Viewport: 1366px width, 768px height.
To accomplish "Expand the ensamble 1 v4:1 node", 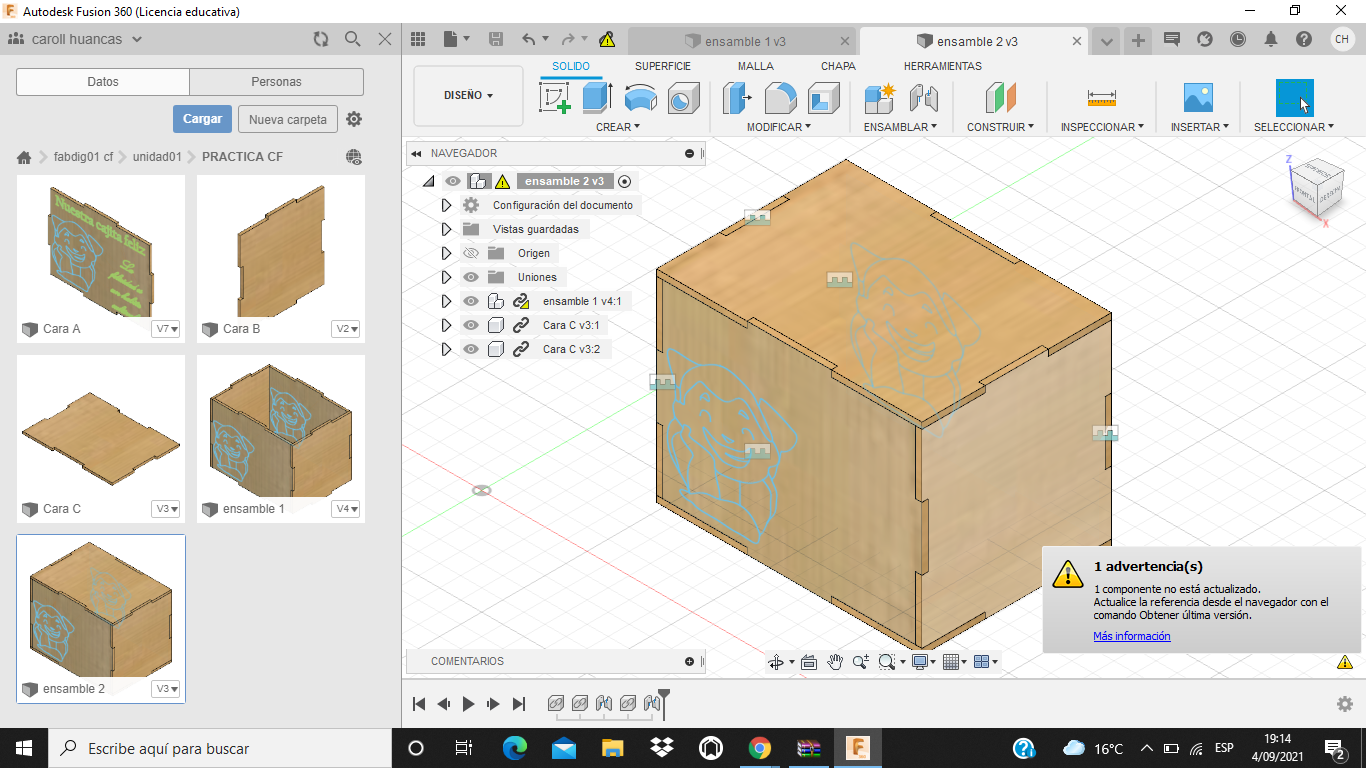I will point(447,301).
